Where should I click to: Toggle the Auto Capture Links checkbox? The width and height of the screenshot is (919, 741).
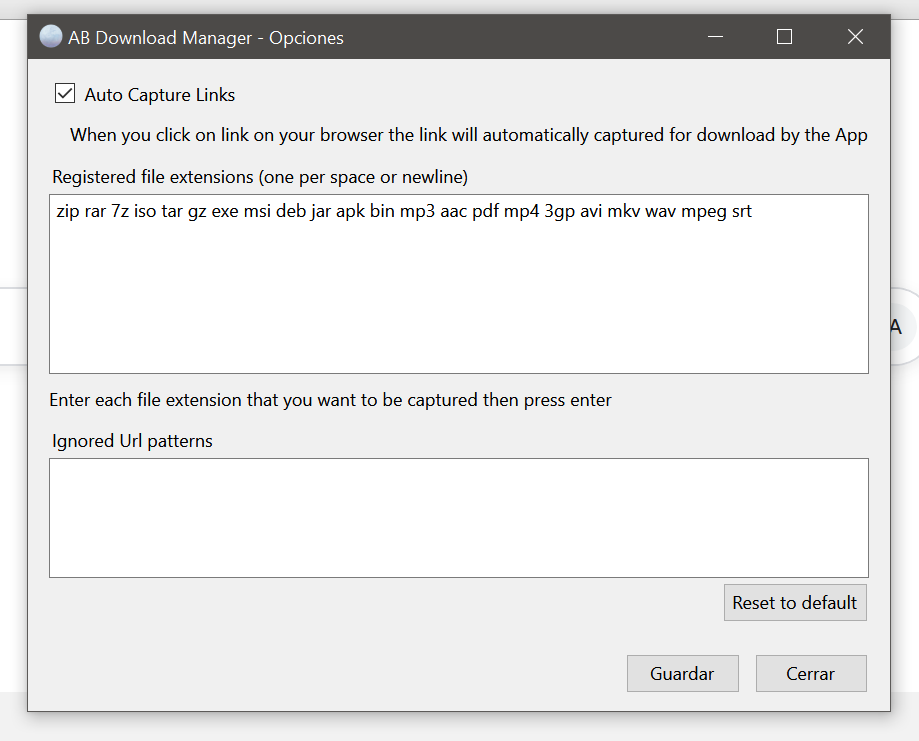click(x=65, y=94)
